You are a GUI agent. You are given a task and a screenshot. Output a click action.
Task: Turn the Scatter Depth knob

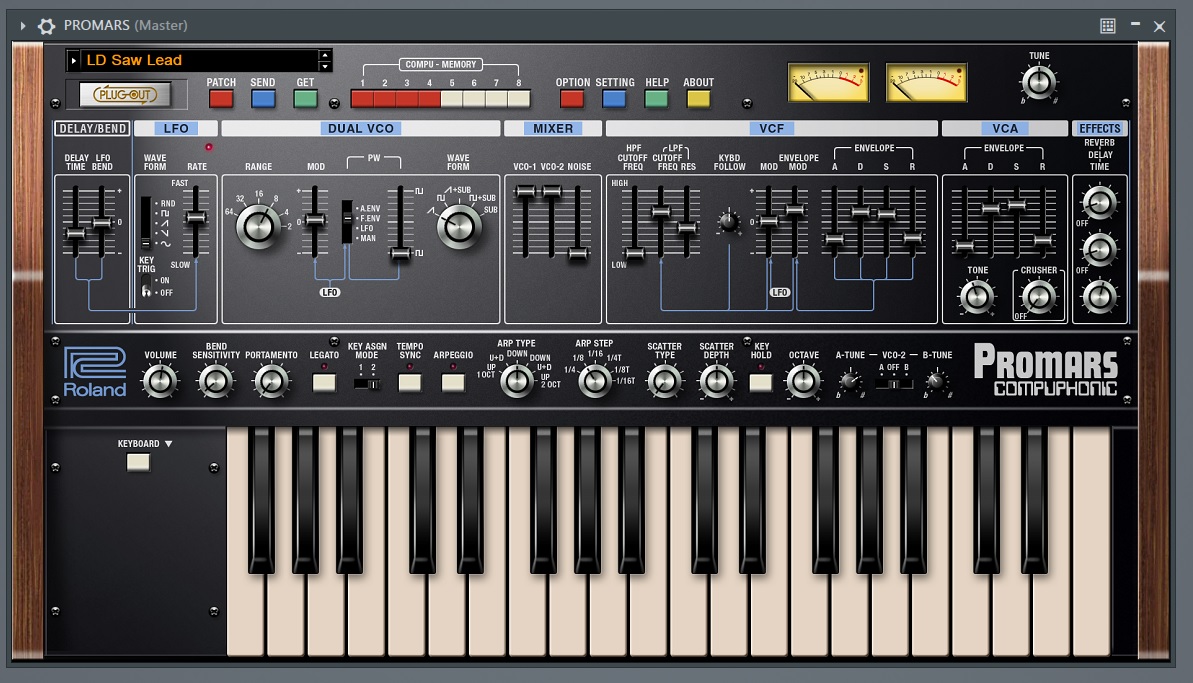click(716, 381)
